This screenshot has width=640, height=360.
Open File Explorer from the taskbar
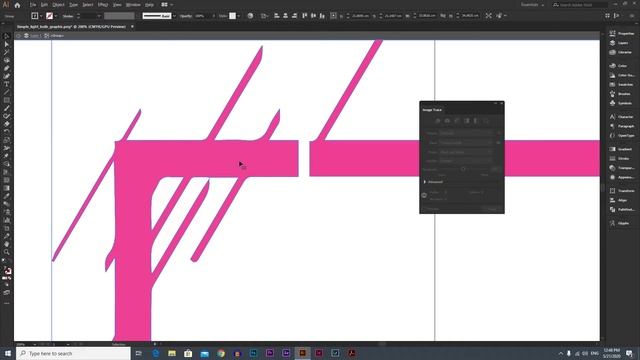tap(172, 353)
